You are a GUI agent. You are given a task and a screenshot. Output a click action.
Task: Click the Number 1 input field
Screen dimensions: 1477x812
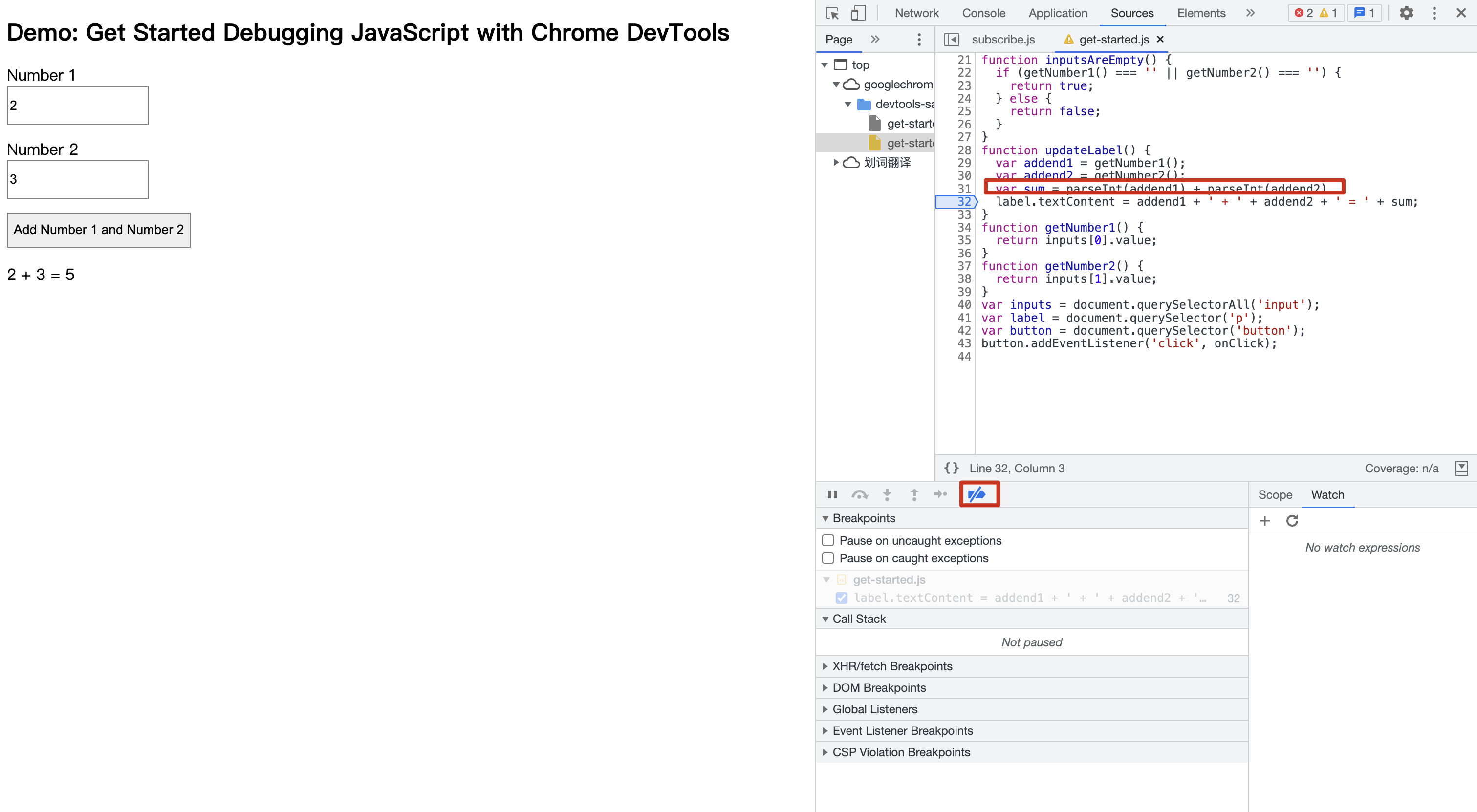point(77,106)
